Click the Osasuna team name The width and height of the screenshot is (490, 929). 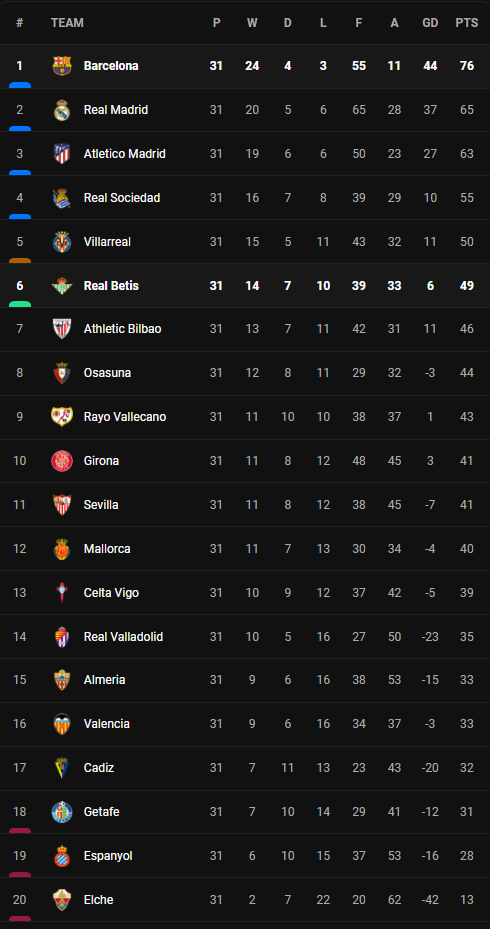[x=107, y=373]
